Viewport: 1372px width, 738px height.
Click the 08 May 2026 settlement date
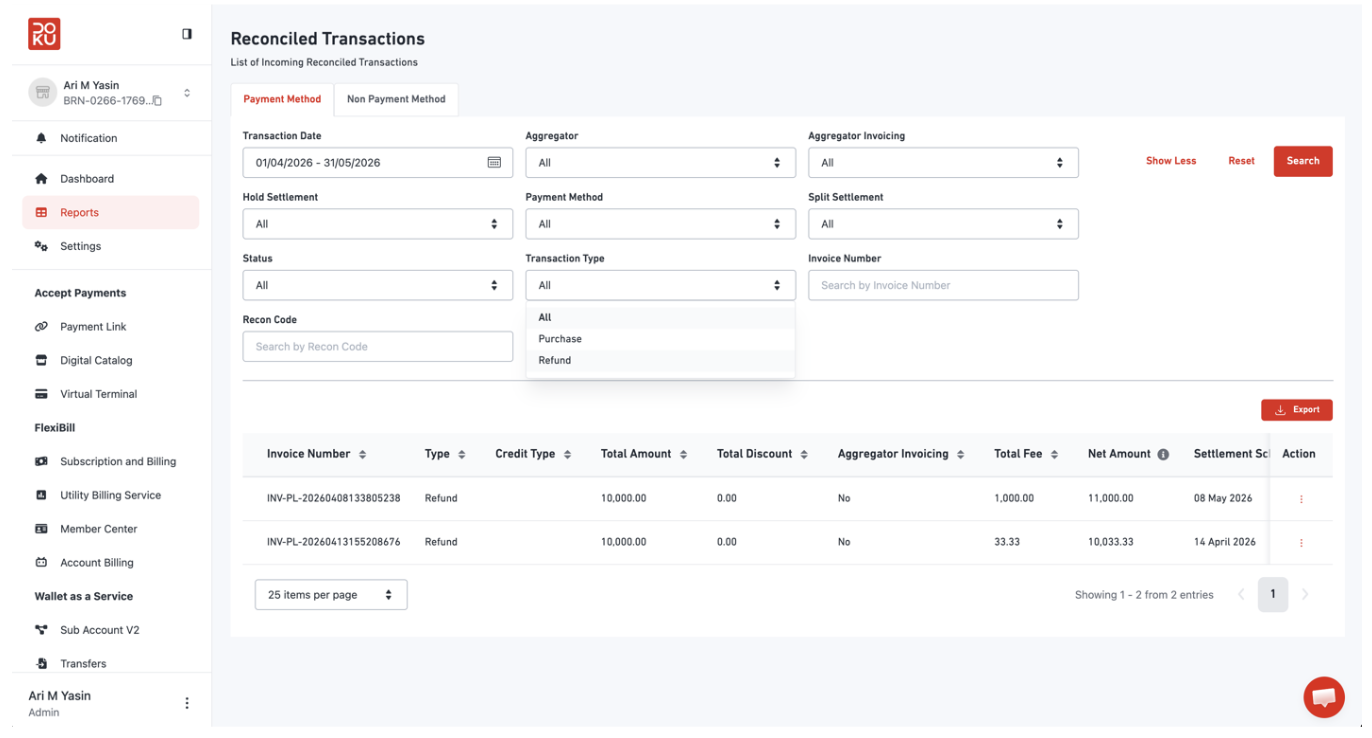pos(1223,498)
